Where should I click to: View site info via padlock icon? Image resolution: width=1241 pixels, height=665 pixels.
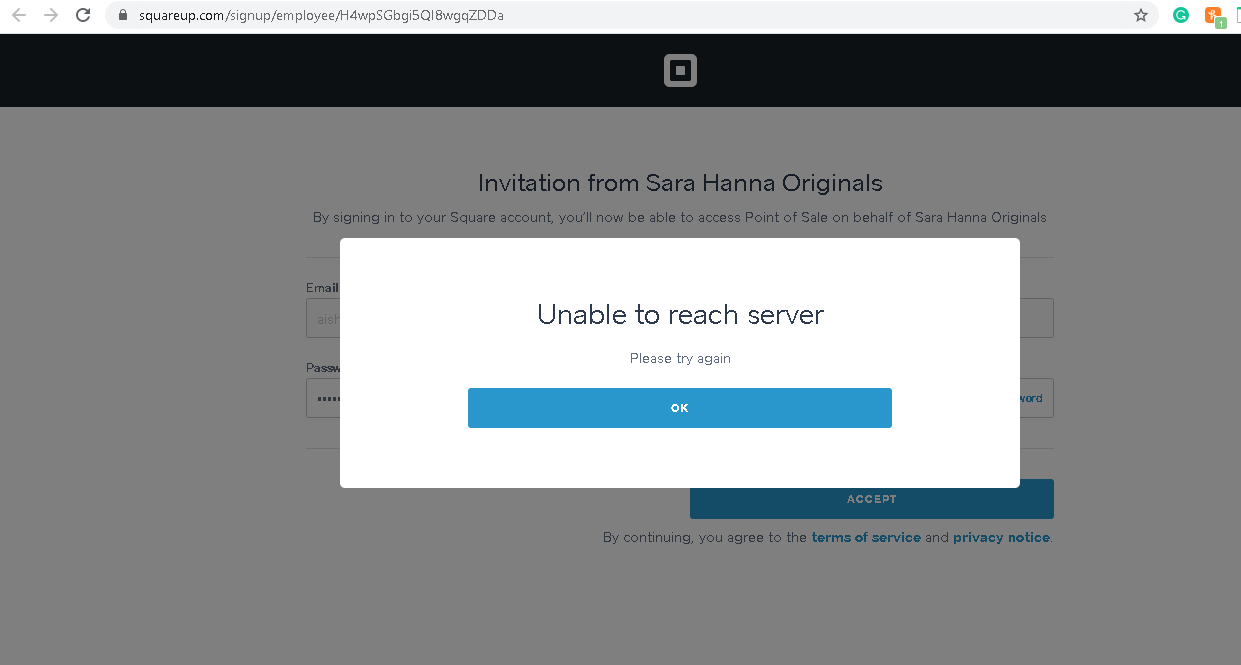(x=124, y=15)
